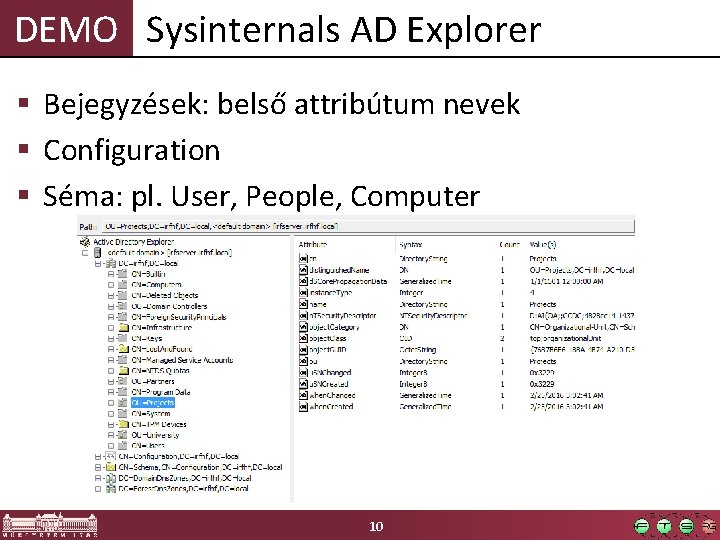Toggle the OU=Partners tree expander
Image resolution: width=720 pixels, height=540 pixels.
tap(111, 382)
